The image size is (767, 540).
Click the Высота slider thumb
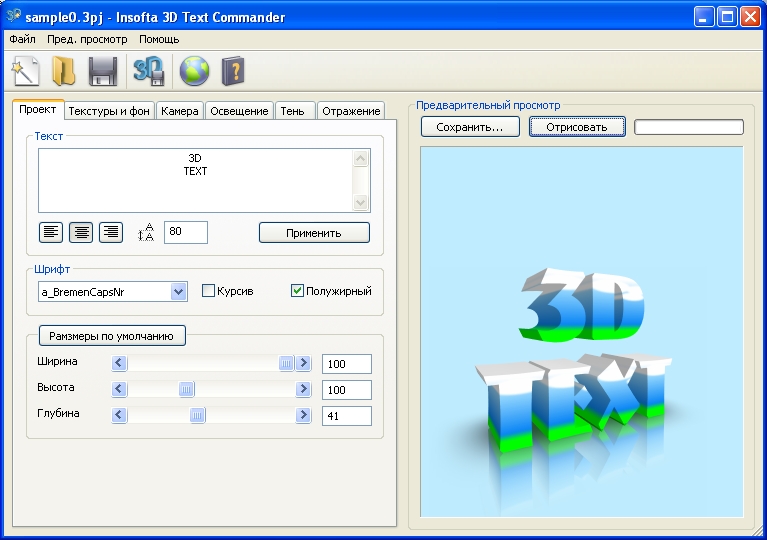pyautogui.click(x=186, y=389)
